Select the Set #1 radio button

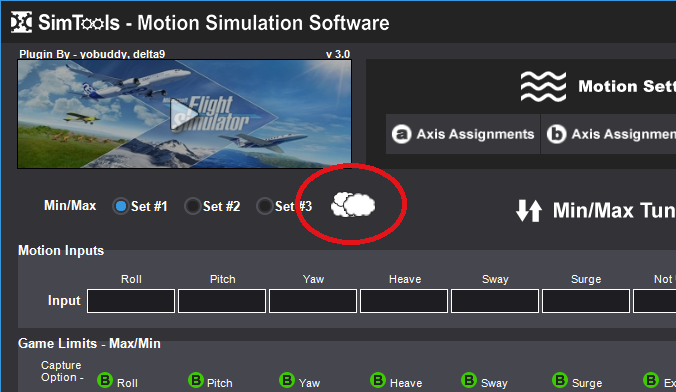point(121,206)
